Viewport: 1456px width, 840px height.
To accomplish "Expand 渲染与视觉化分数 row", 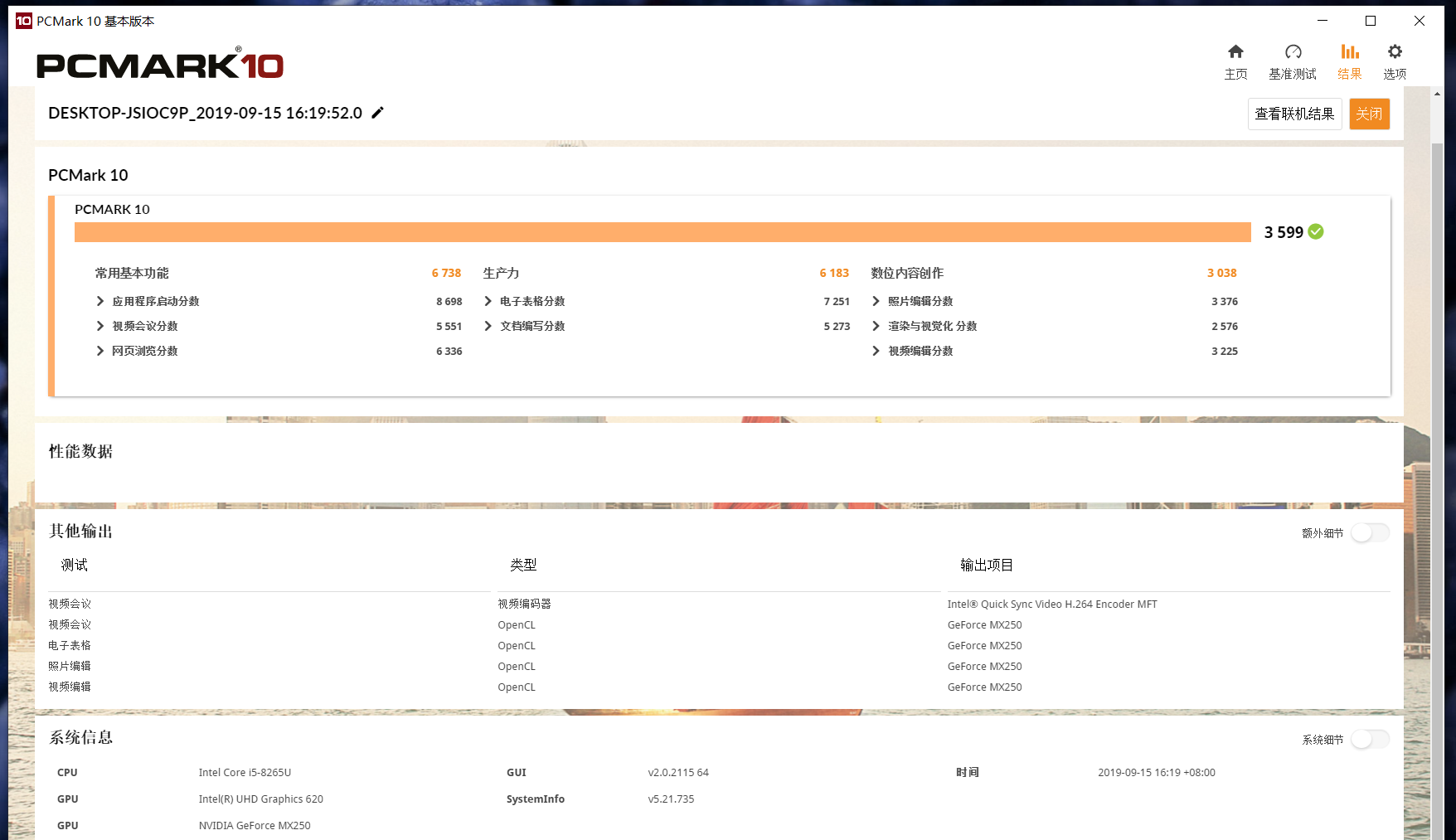I will click(876, 326).
